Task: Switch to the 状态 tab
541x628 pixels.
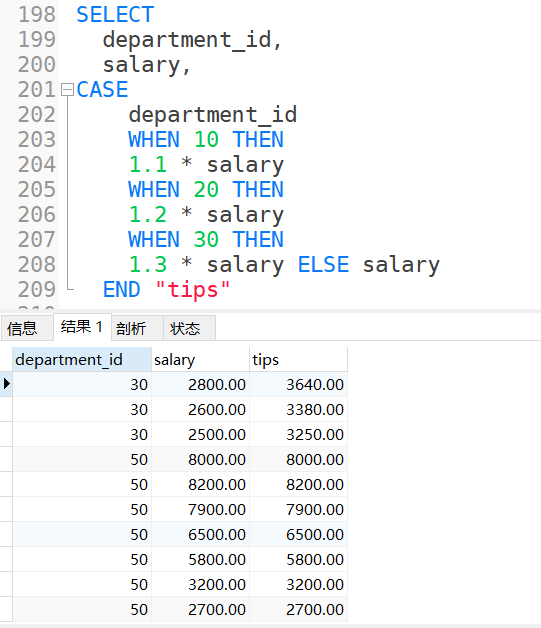Action: [x=189, y=328]
